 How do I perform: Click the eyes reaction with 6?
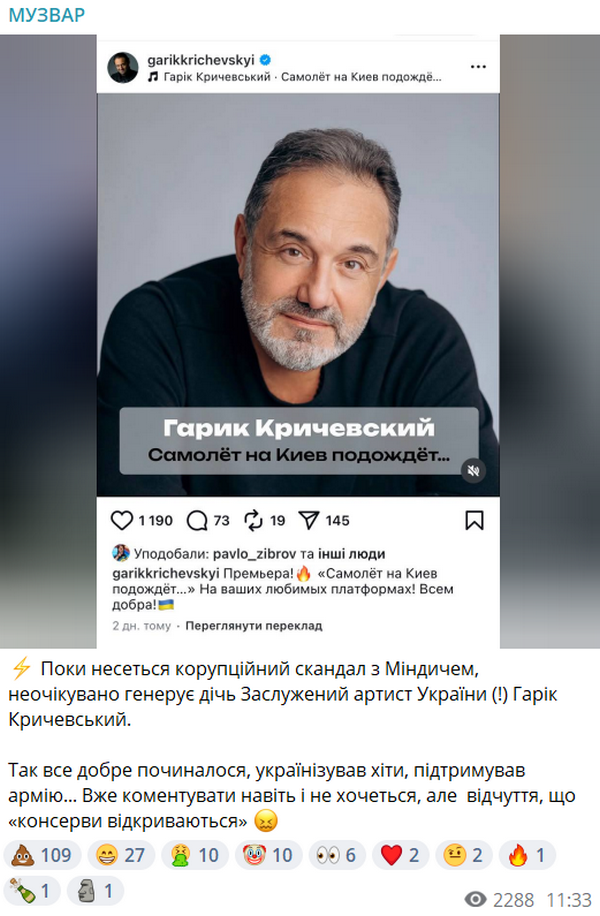click(337, 855)
